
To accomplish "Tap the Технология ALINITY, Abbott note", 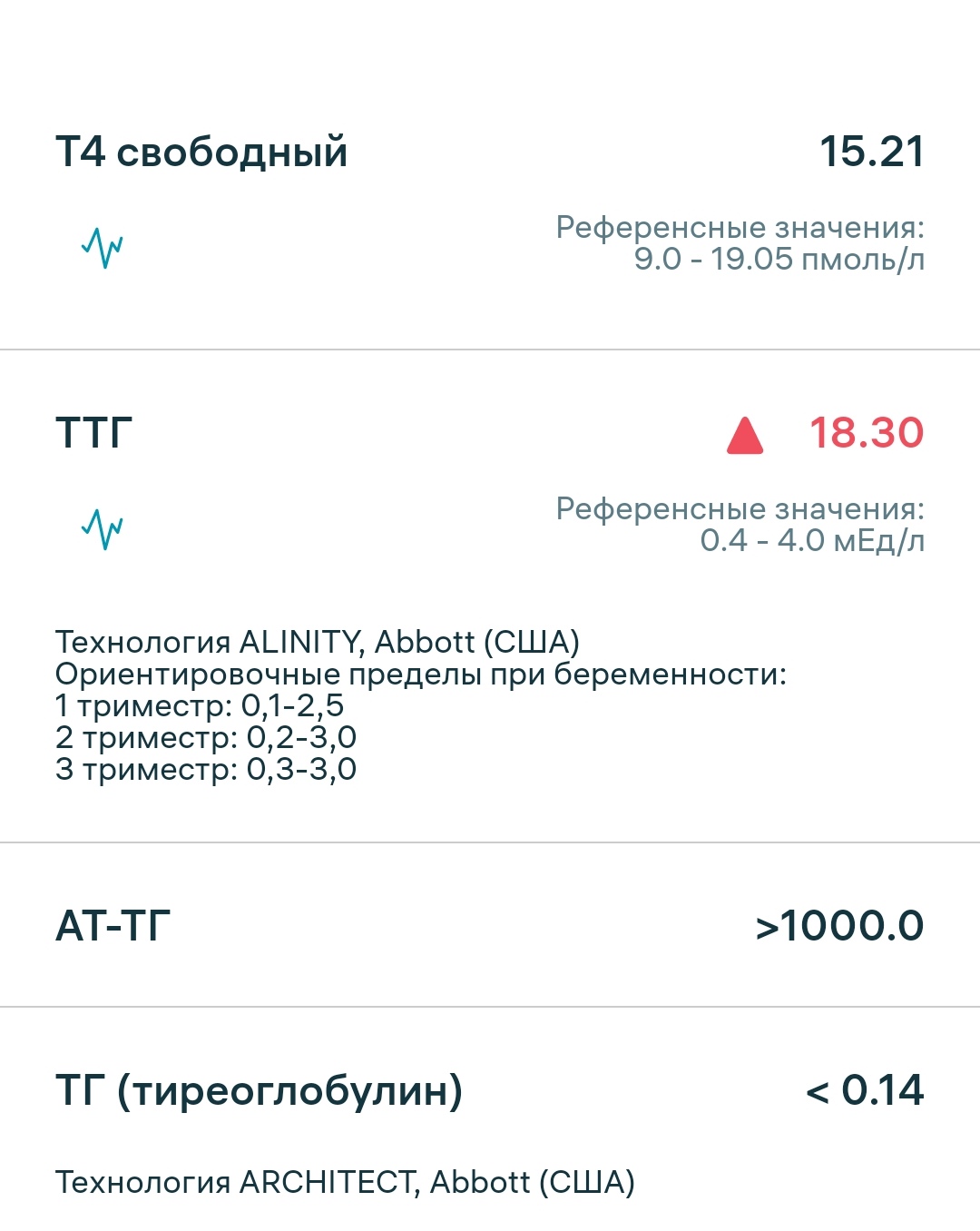I will point(318,642).
